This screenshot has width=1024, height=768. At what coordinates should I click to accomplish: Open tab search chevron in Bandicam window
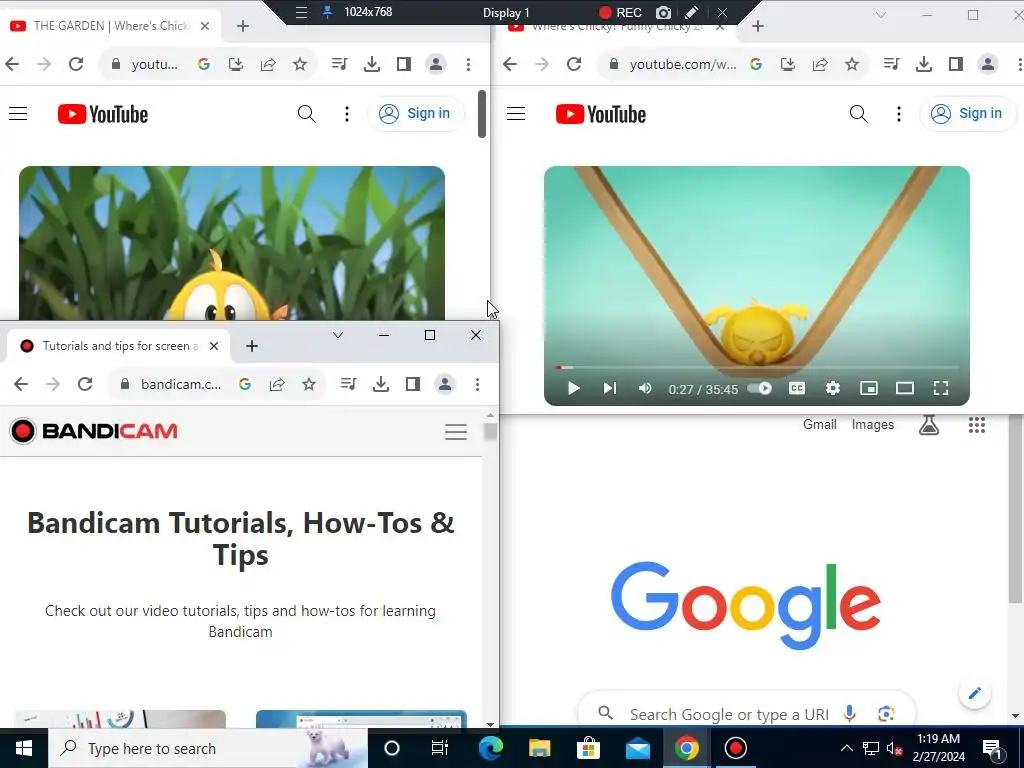coord(338,335)
